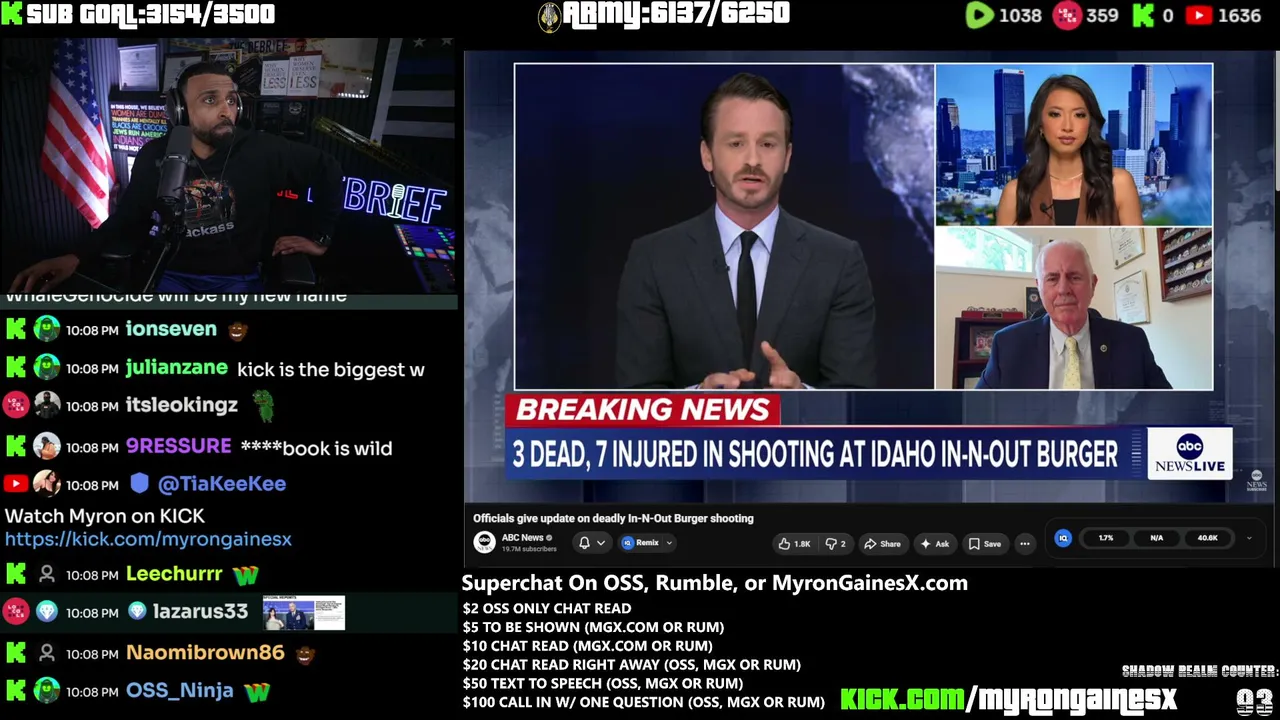The image size is (1280, 720).
Task: Click the 1.7% stat pill
Action: tap(1106, 538)
